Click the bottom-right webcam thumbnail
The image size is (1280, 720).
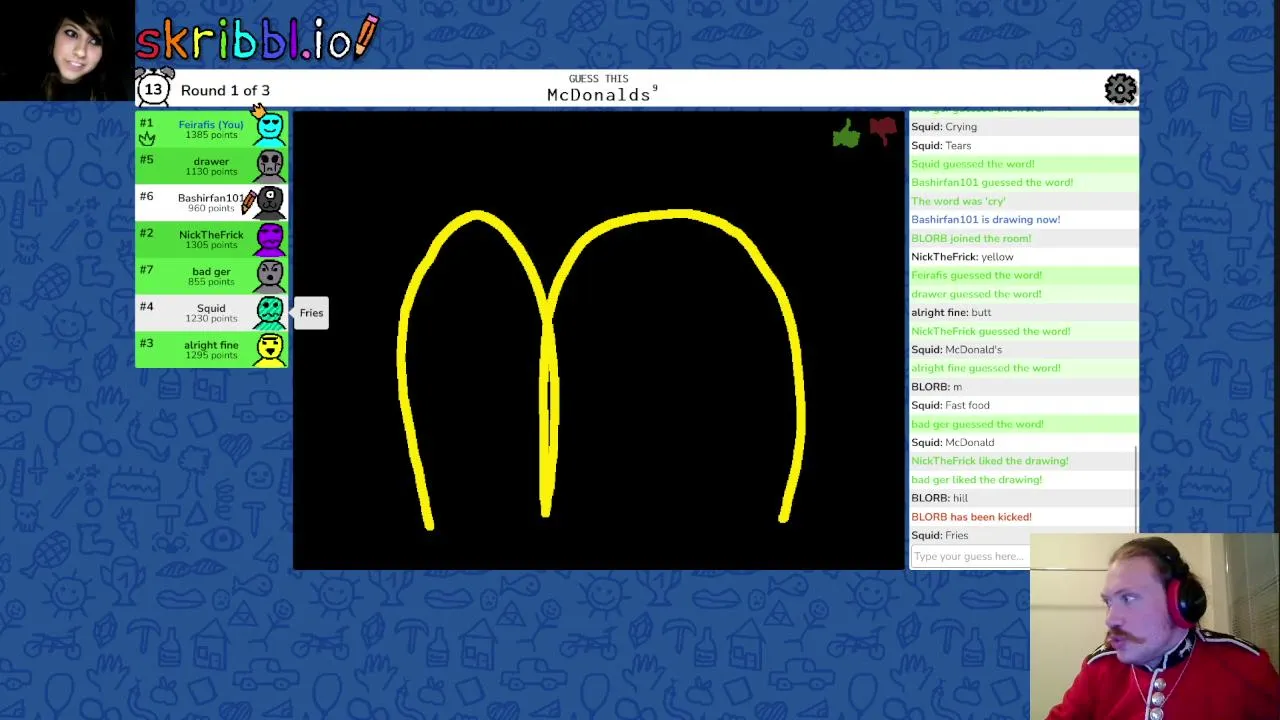click(1155, 627)
